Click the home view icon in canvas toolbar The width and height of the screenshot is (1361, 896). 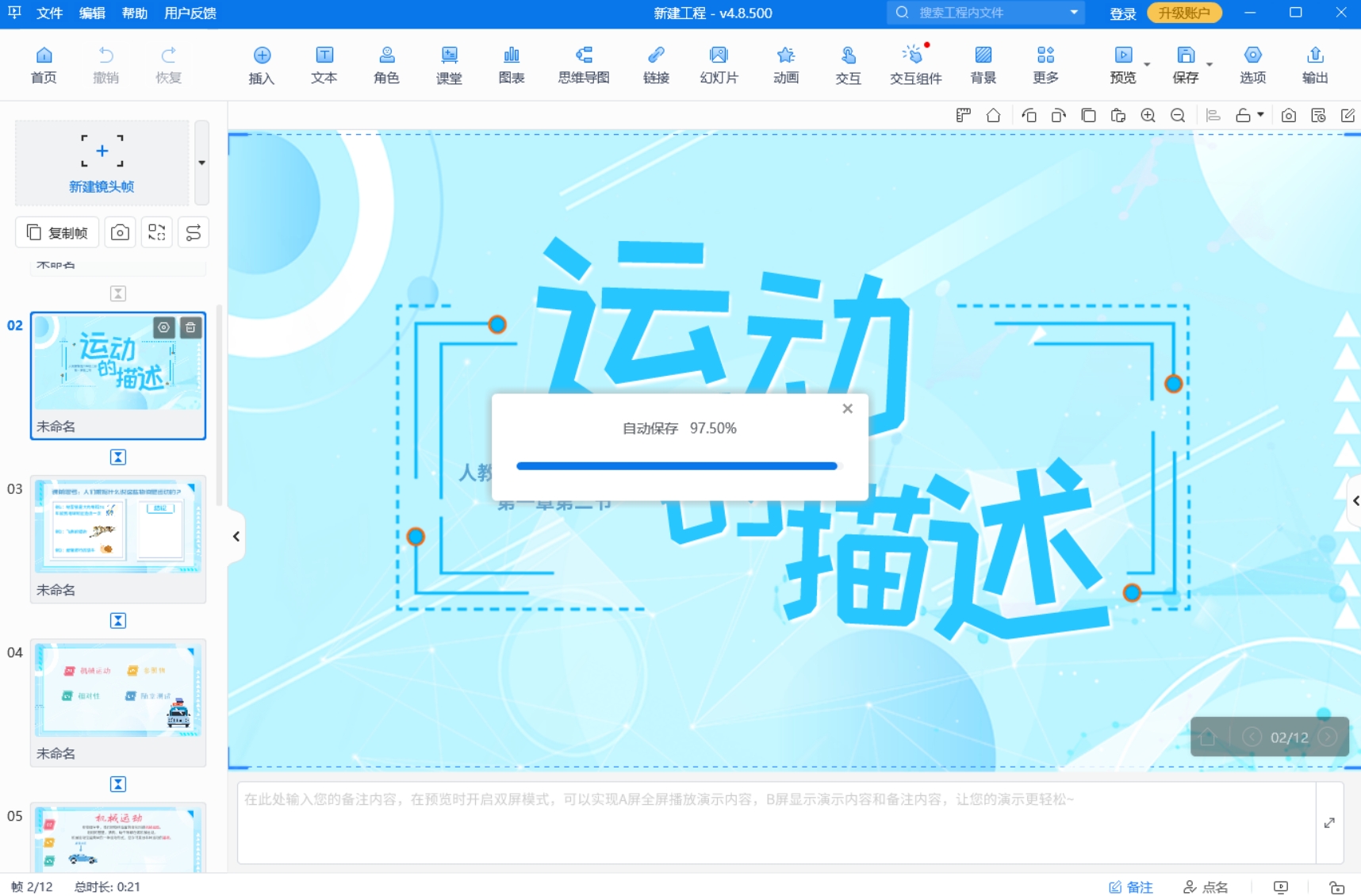click(993, 115)
